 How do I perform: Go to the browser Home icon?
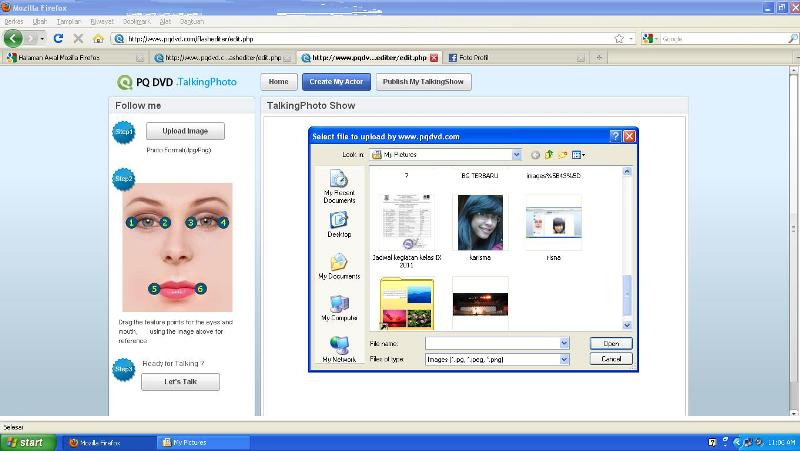[97, 38]
